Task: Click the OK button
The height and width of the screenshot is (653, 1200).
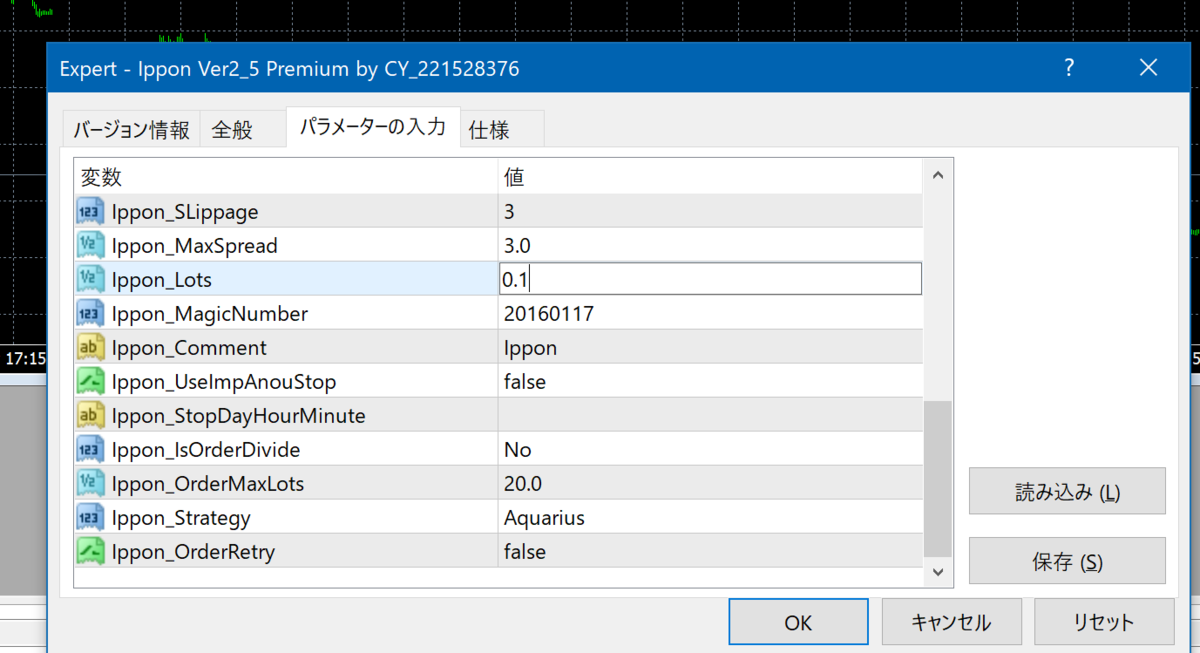Action: [798, 622]
